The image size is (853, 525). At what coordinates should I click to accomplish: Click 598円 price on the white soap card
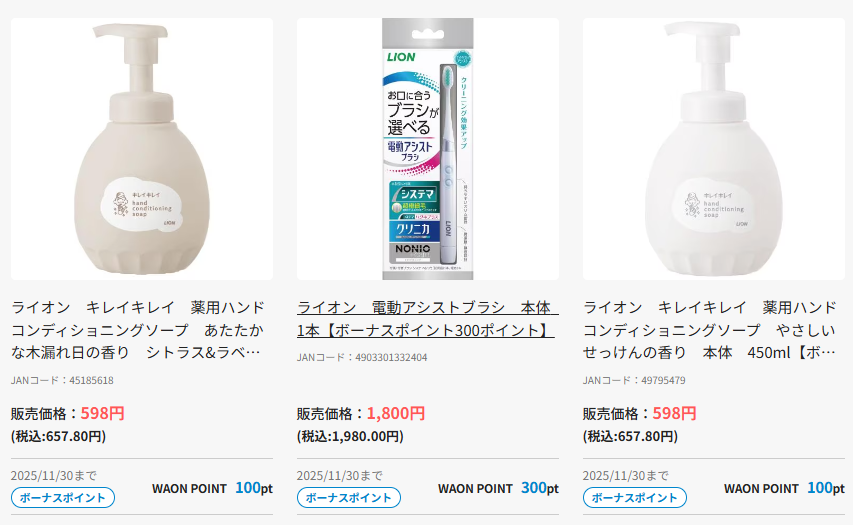[675, 413]
